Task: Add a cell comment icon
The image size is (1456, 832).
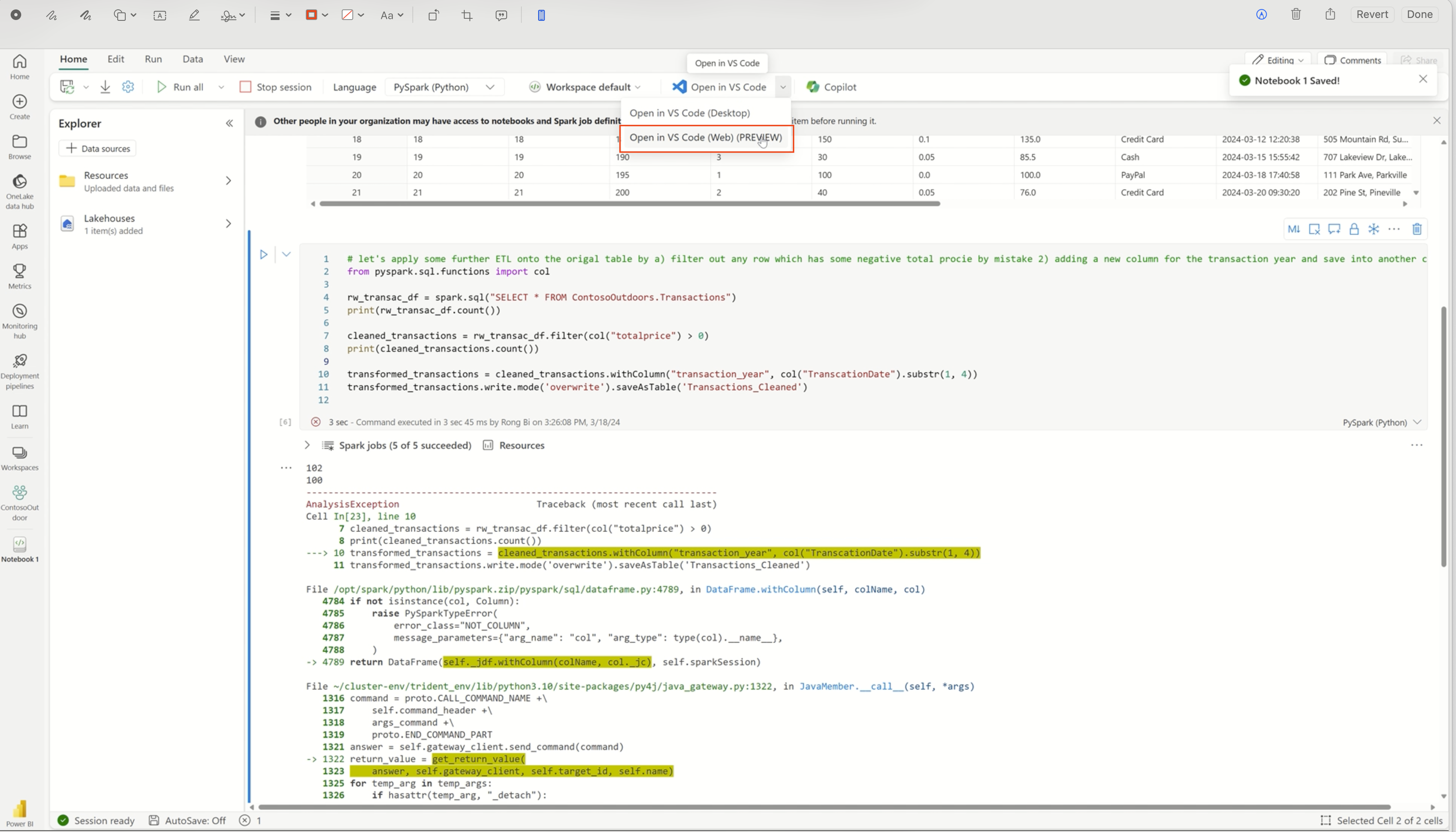Action: pyautogui.click(x=1334, y=229)
